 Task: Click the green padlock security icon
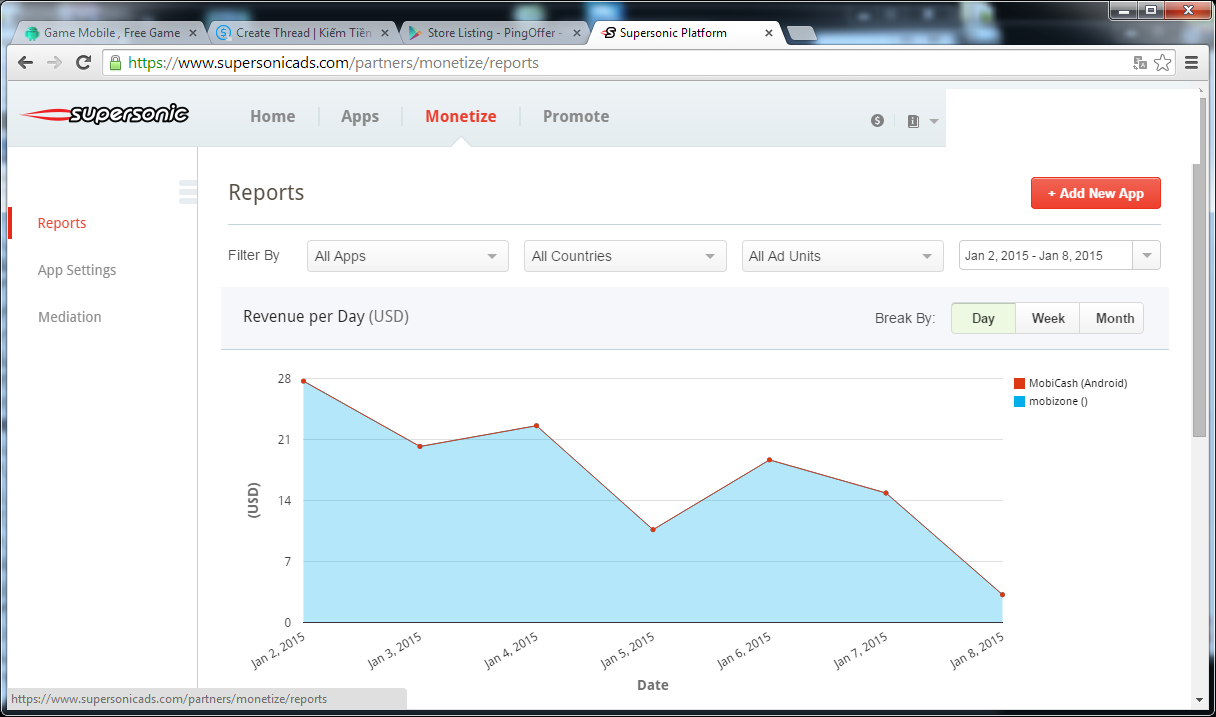point(116,62)
